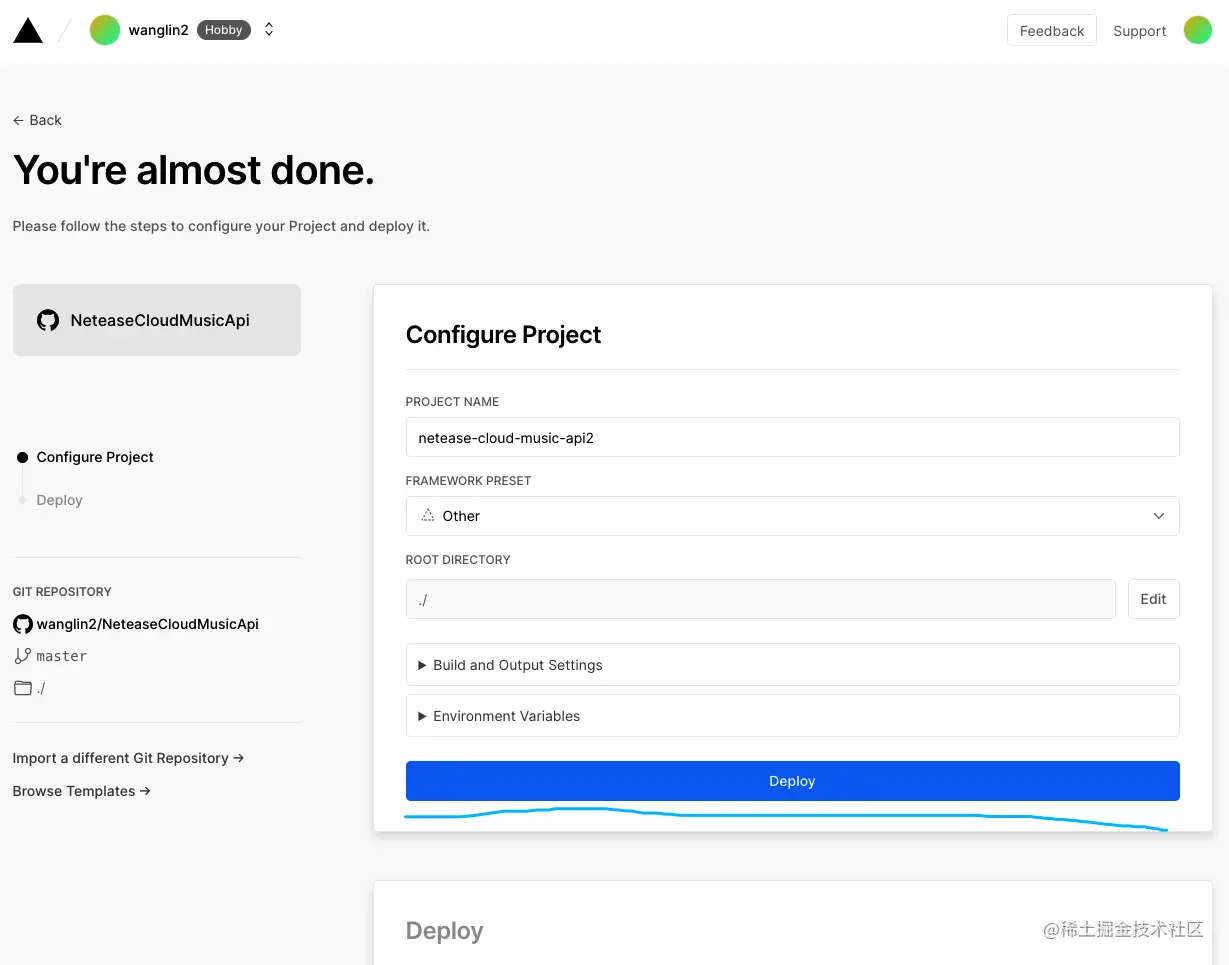Click the GitHub icon beside wanglin2/NeteaseCloudMusicApi
The height and width of the screenshot is (965, 1229).
[x=22, y=624]
